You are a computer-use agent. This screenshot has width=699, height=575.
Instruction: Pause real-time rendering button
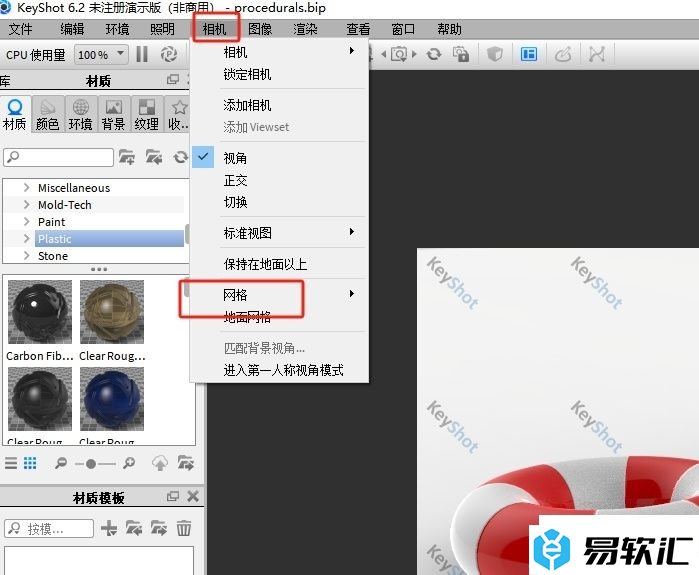(x=142, y=54)
